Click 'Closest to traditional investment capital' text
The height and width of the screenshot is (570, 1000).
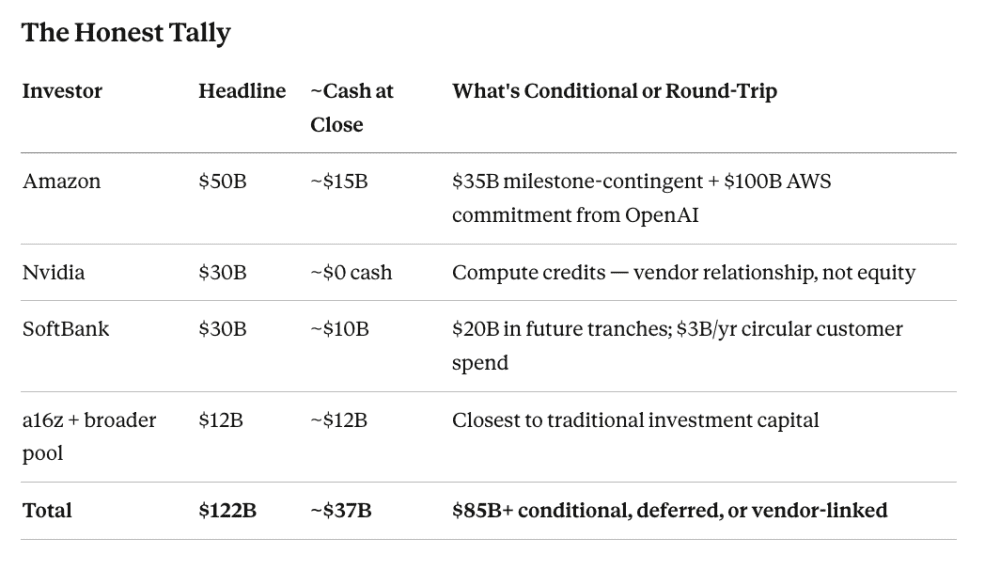(x=635, y=420)
